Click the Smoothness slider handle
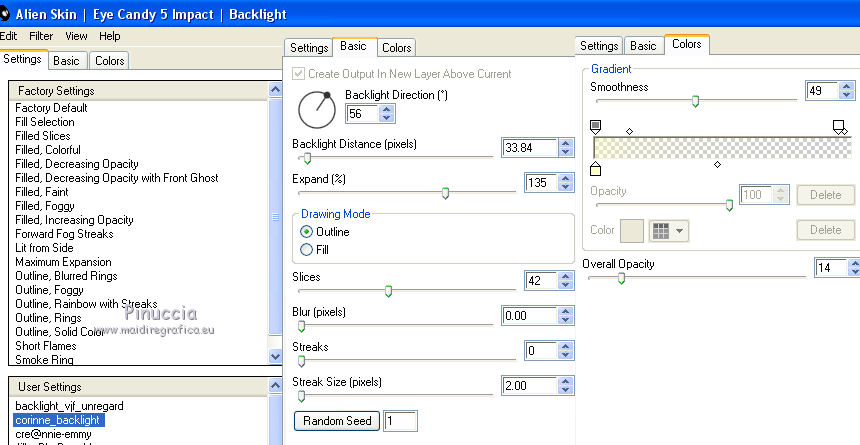Screen dimensions: 860x445 [695, 102]
